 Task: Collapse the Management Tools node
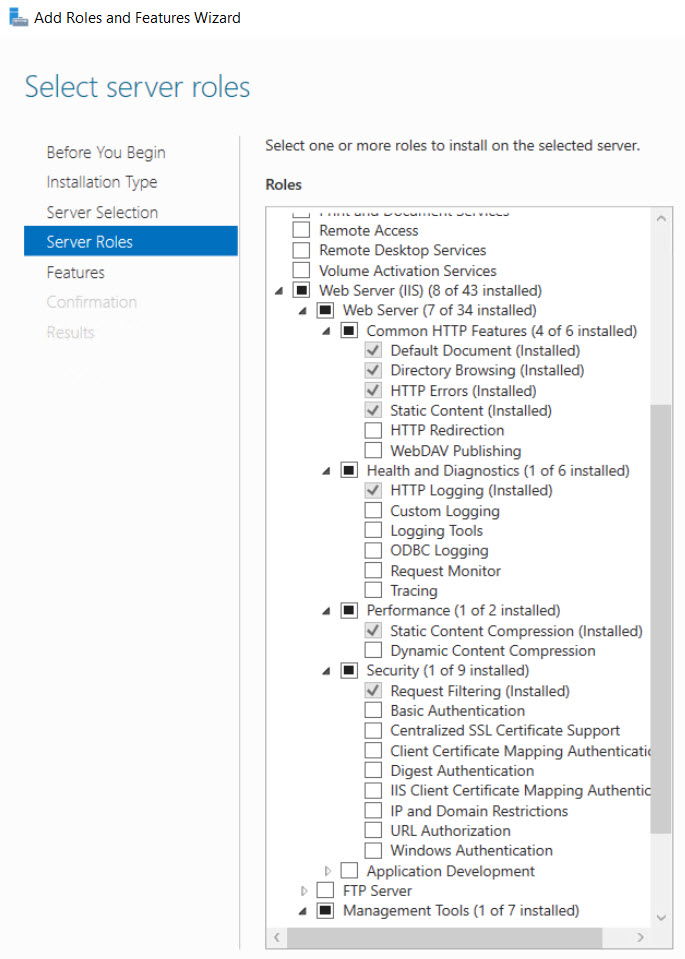pos(303,911)
